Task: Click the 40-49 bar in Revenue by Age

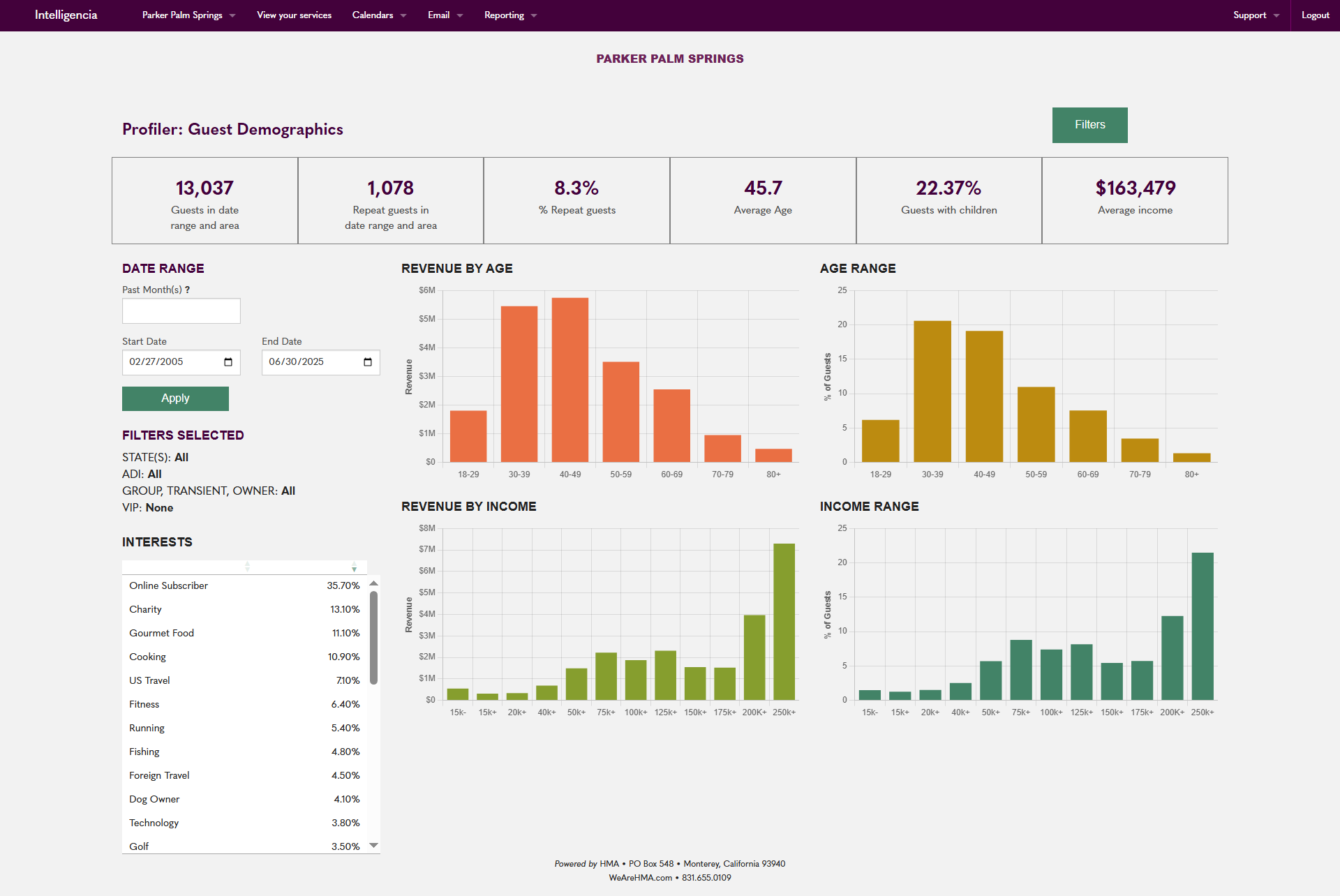Action: (x=570, y=380)
